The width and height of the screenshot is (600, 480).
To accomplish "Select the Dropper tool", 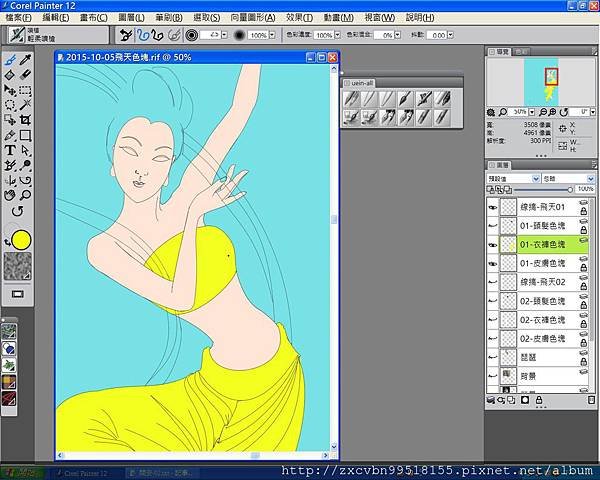I will coord(26,60).
